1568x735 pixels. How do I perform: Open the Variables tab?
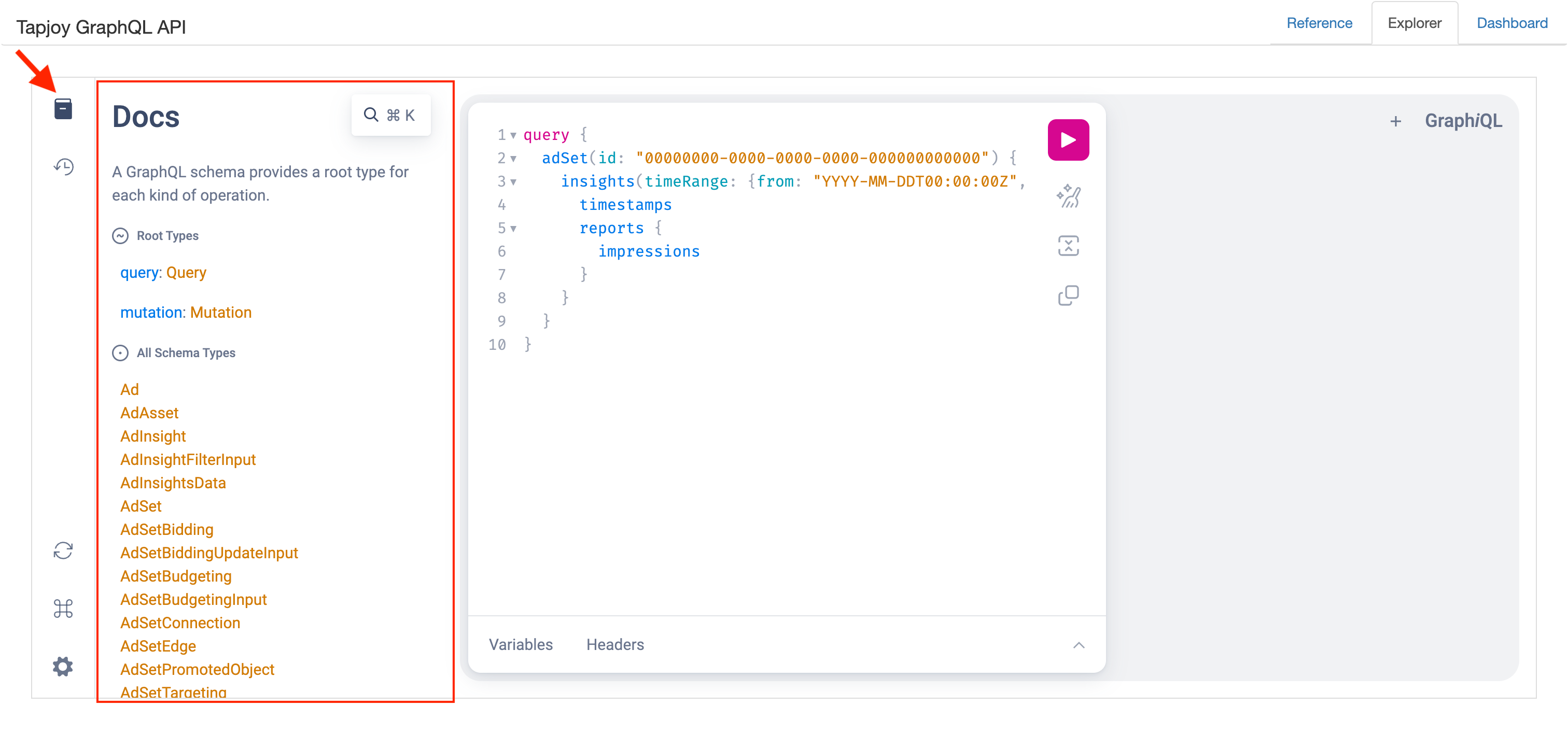[521, 645]
